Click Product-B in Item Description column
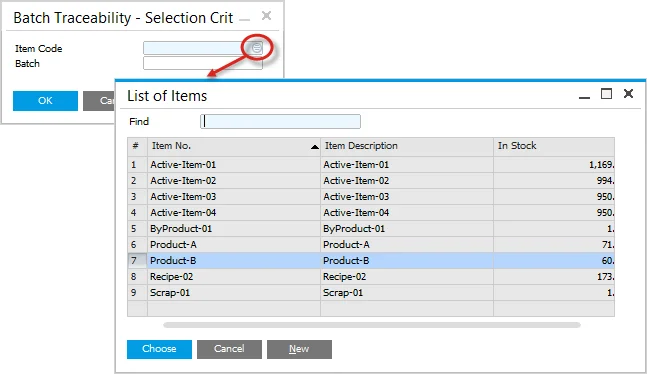The width and height of the screenshot is (647, 374). [x=407, y=260]
